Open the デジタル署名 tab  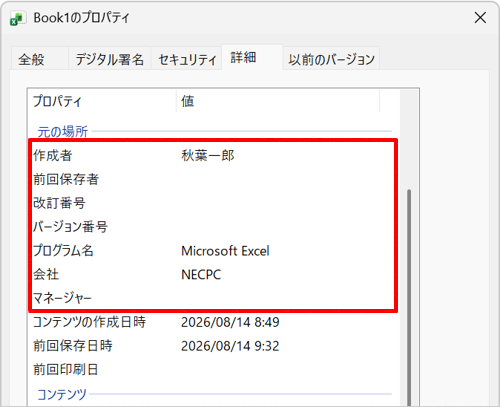point(109,59)
